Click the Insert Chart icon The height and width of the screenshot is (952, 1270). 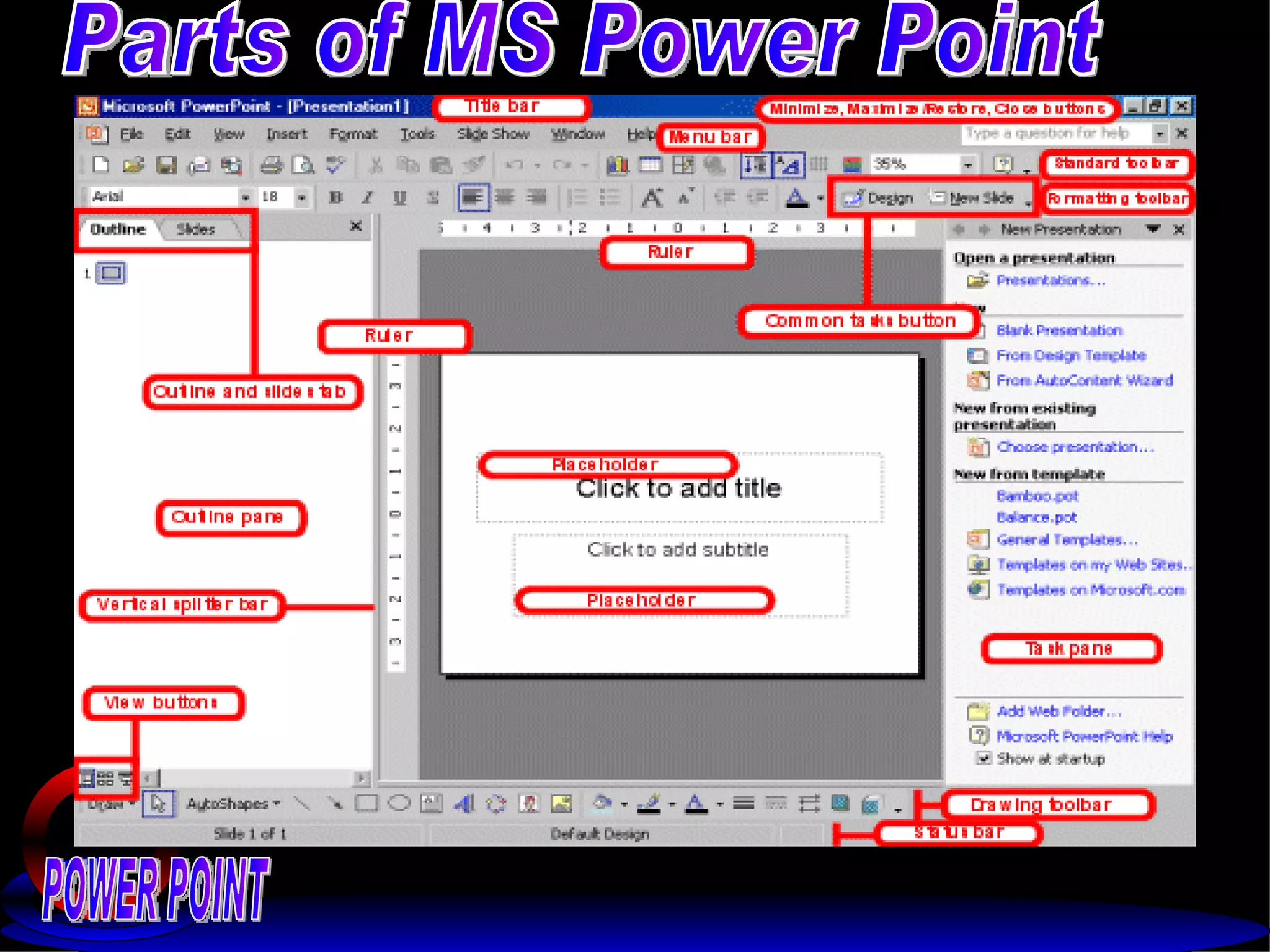coord(618,165)
